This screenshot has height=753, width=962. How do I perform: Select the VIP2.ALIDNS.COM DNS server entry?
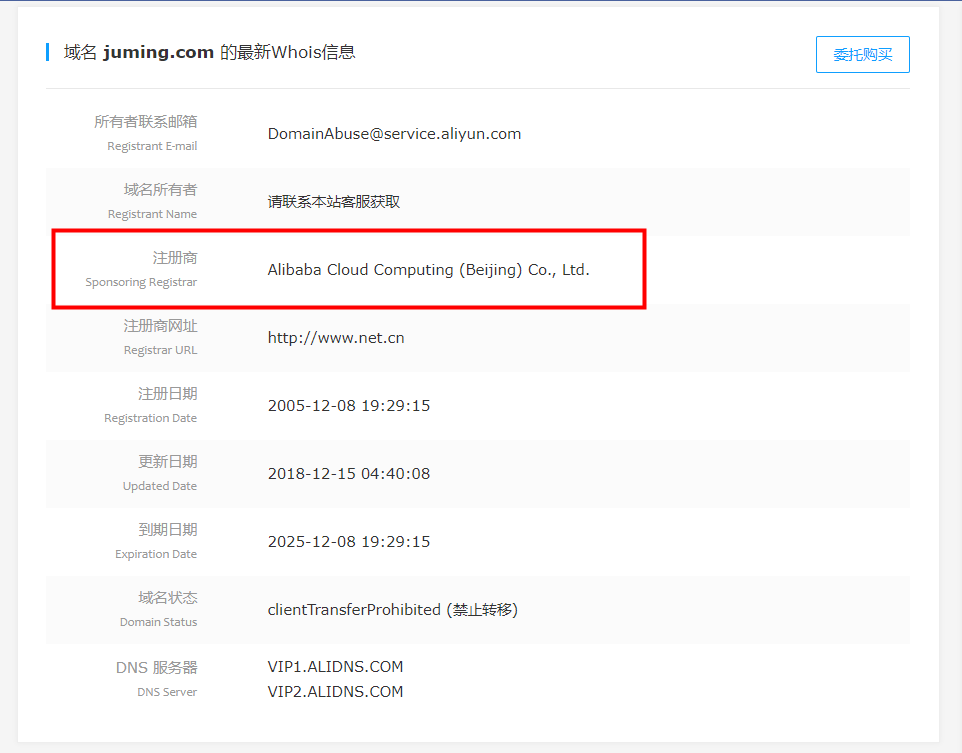335,692
